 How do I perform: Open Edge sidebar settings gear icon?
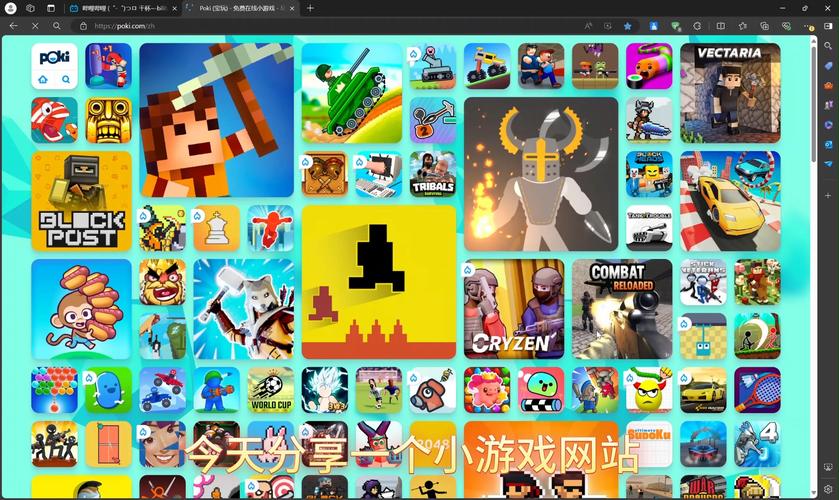click(828, 489)
